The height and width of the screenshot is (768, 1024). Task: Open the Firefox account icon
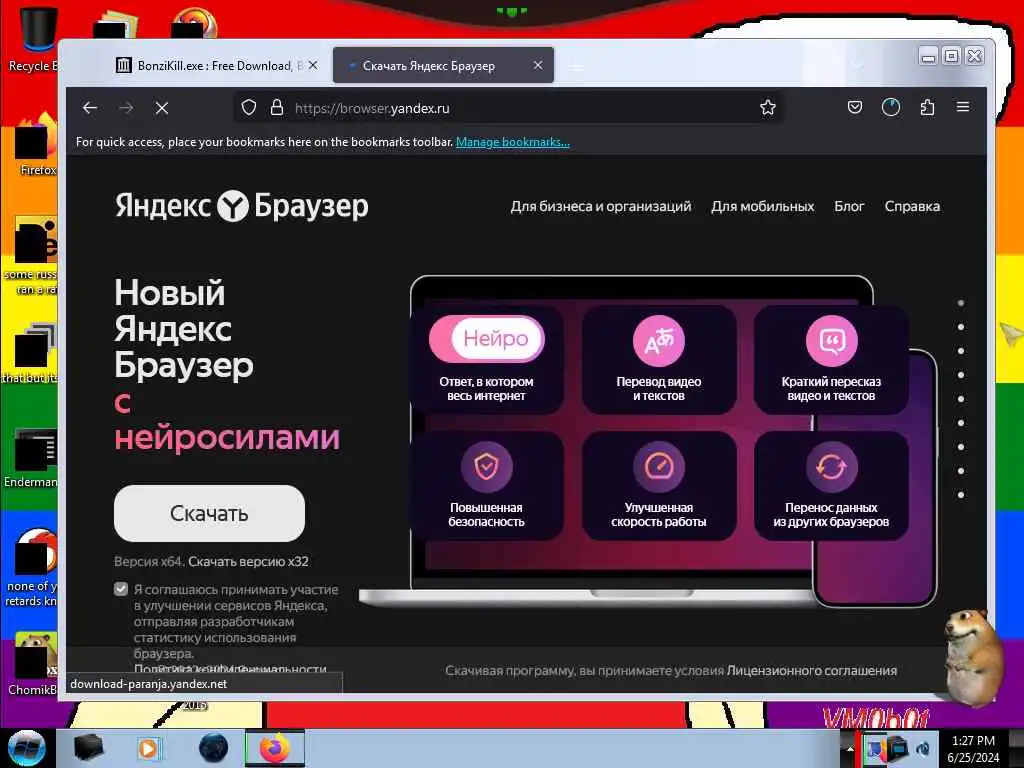pyautogui.click(x=891, y=107)
